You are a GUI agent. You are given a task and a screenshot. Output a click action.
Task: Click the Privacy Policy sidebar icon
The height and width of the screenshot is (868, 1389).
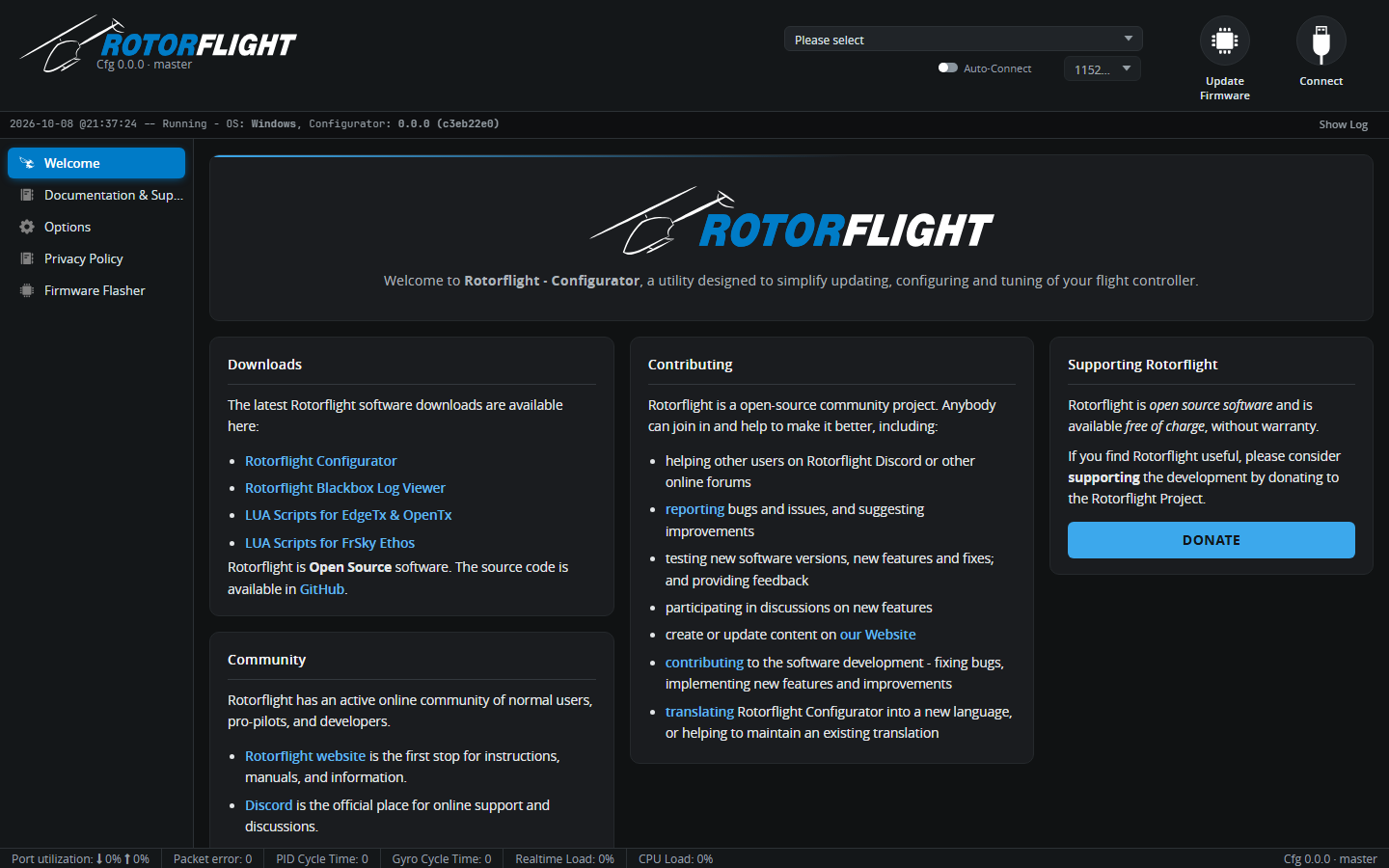pyautogui.click(x=27, y=258)
